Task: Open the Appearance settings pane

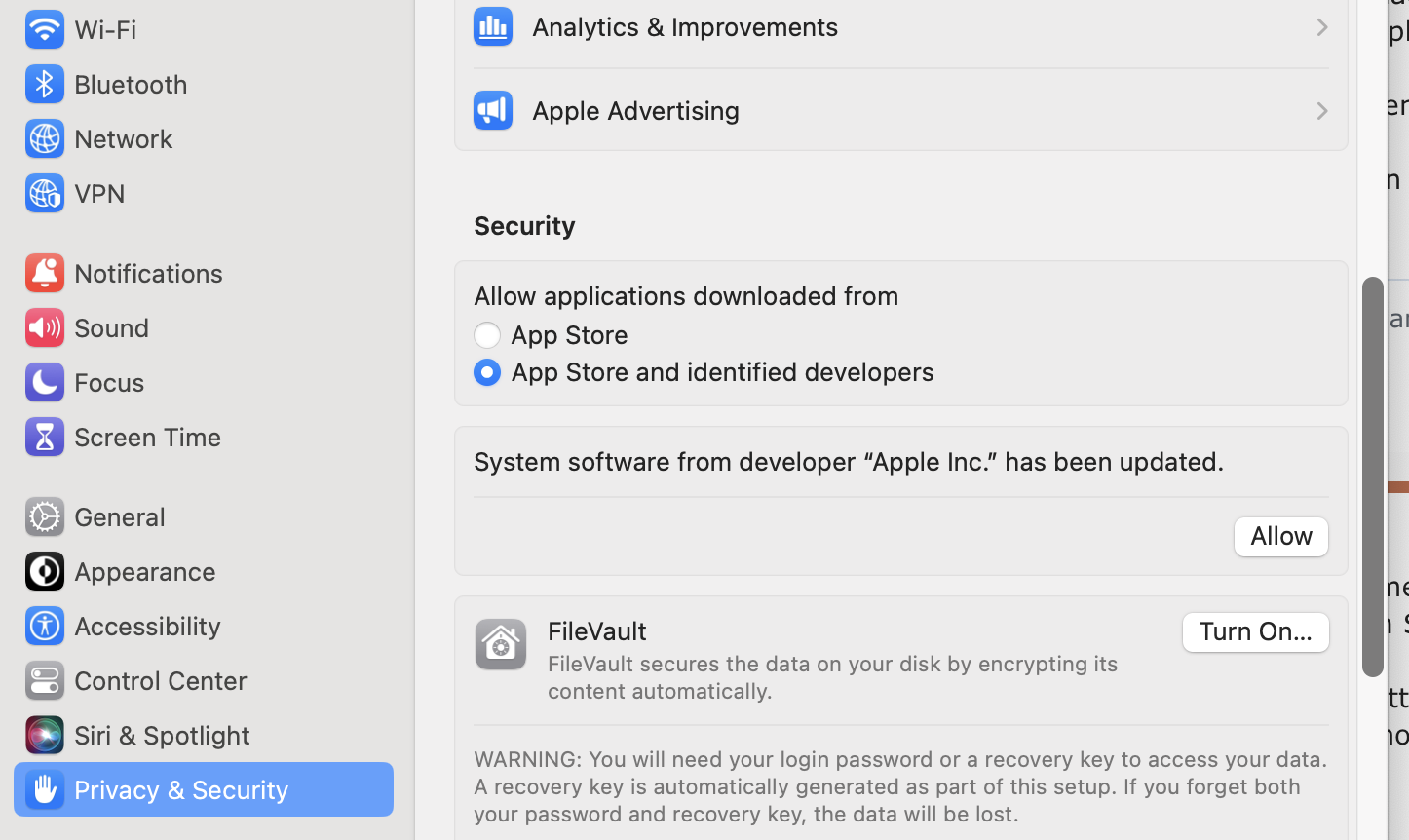Action: (x=204, y=571)
